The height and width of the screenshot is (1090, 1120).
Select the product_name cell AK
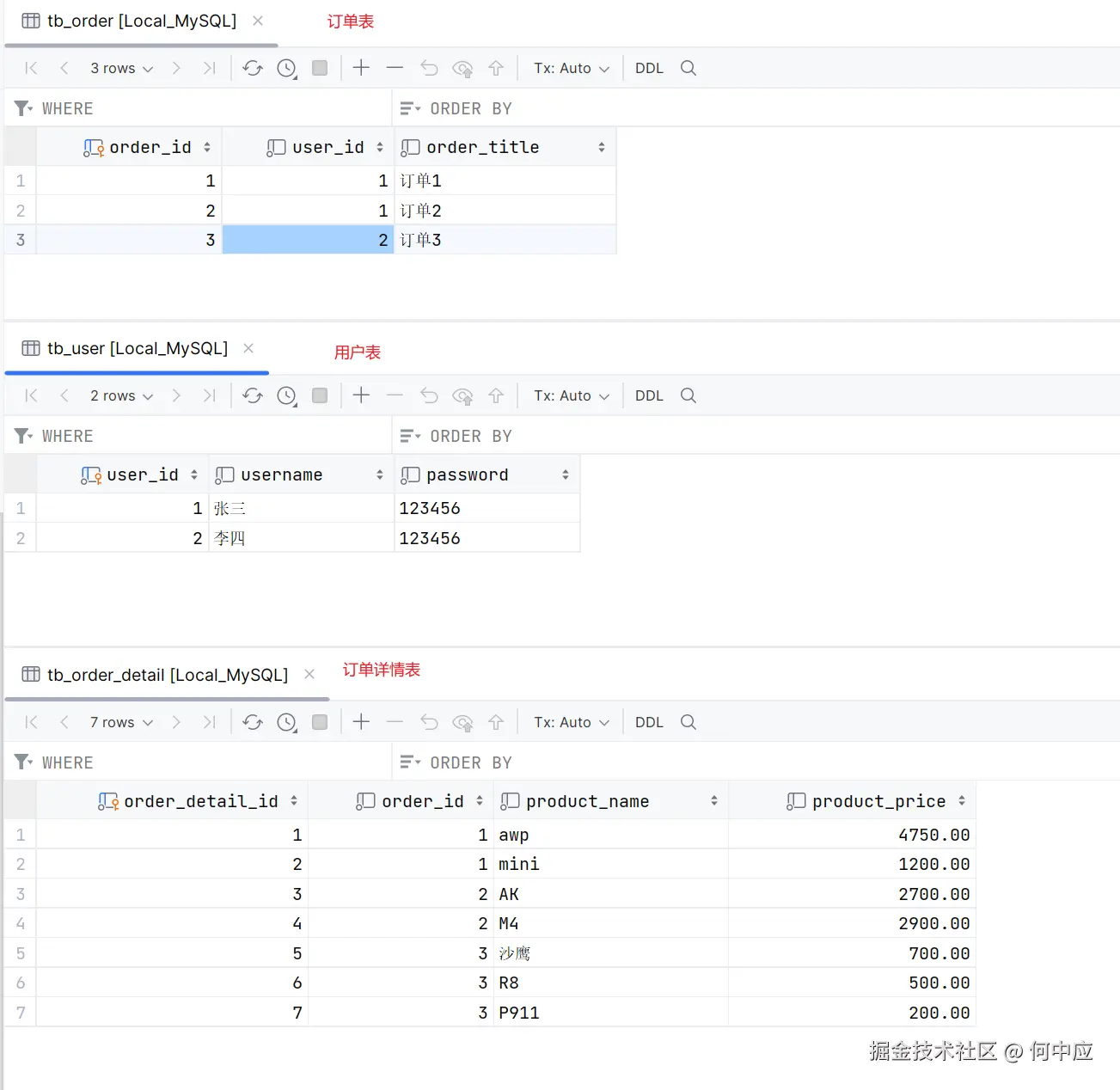[x=611, y=894]
